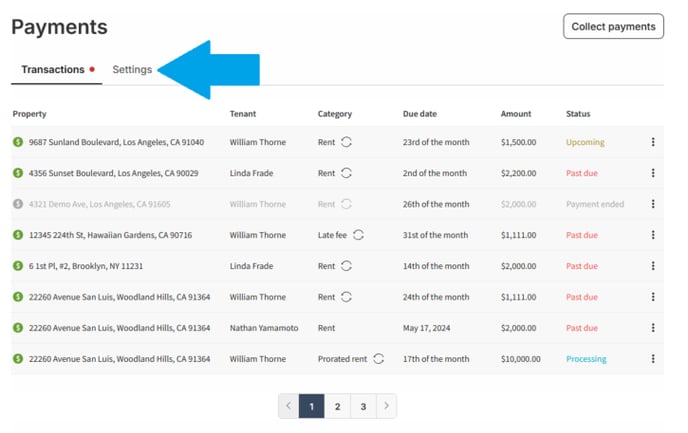The width and height of the screenshot is (688, 433).
Task: Open three-dot menu for the Processing payment
Action: 653,359
